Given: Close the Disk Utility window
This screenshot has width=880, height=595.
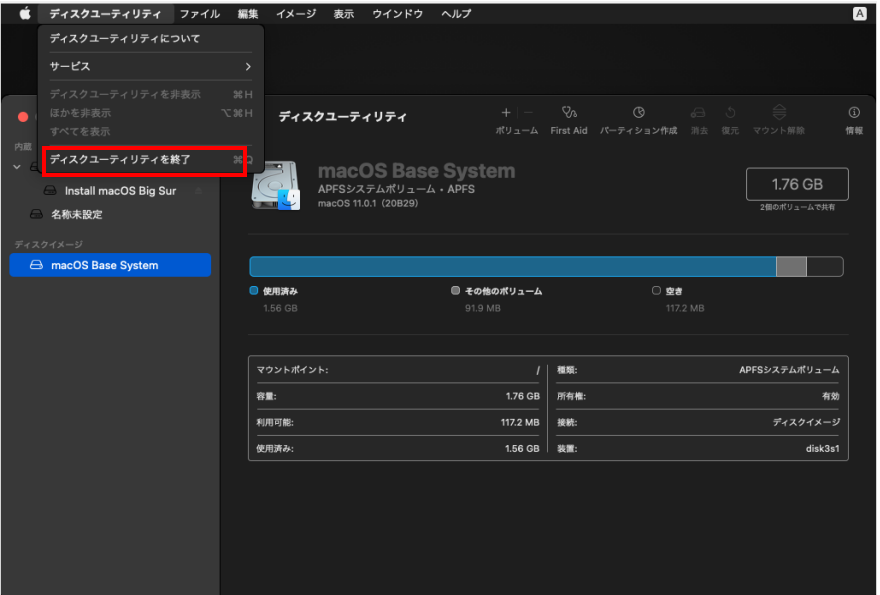Looking at the screenshot, I should pos(23,117).
